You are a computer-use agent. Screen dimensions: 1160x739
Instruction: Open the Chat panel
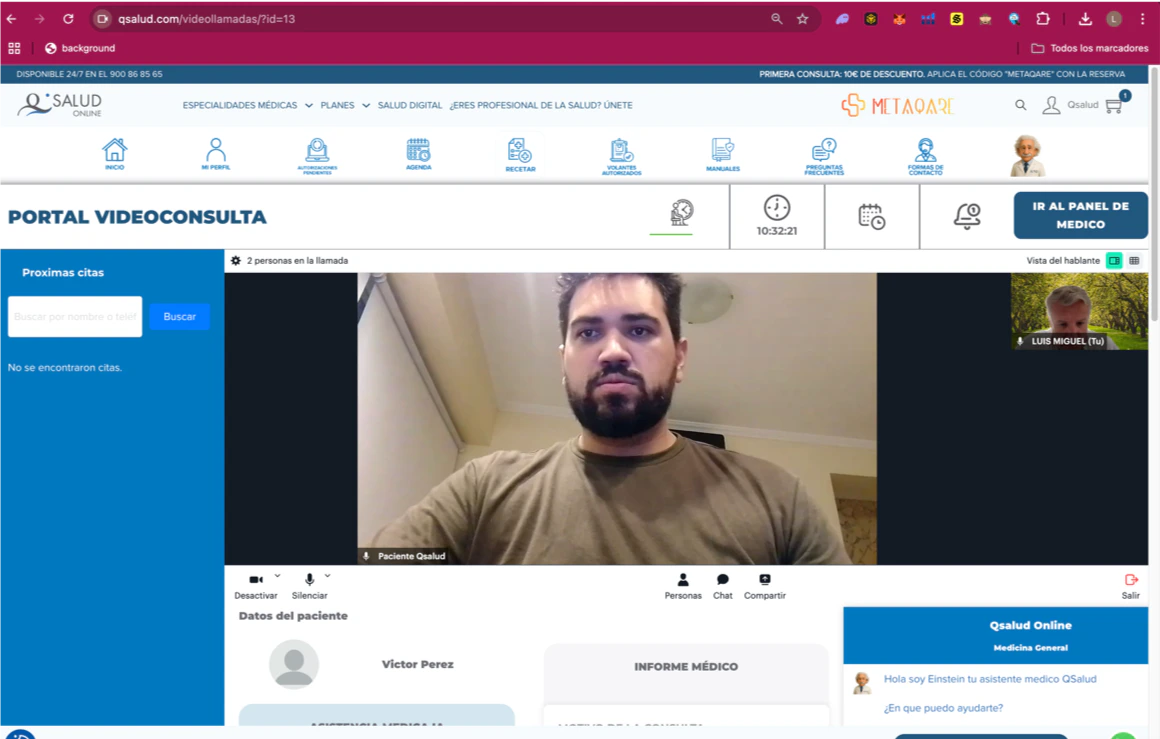tap(722, 585)
